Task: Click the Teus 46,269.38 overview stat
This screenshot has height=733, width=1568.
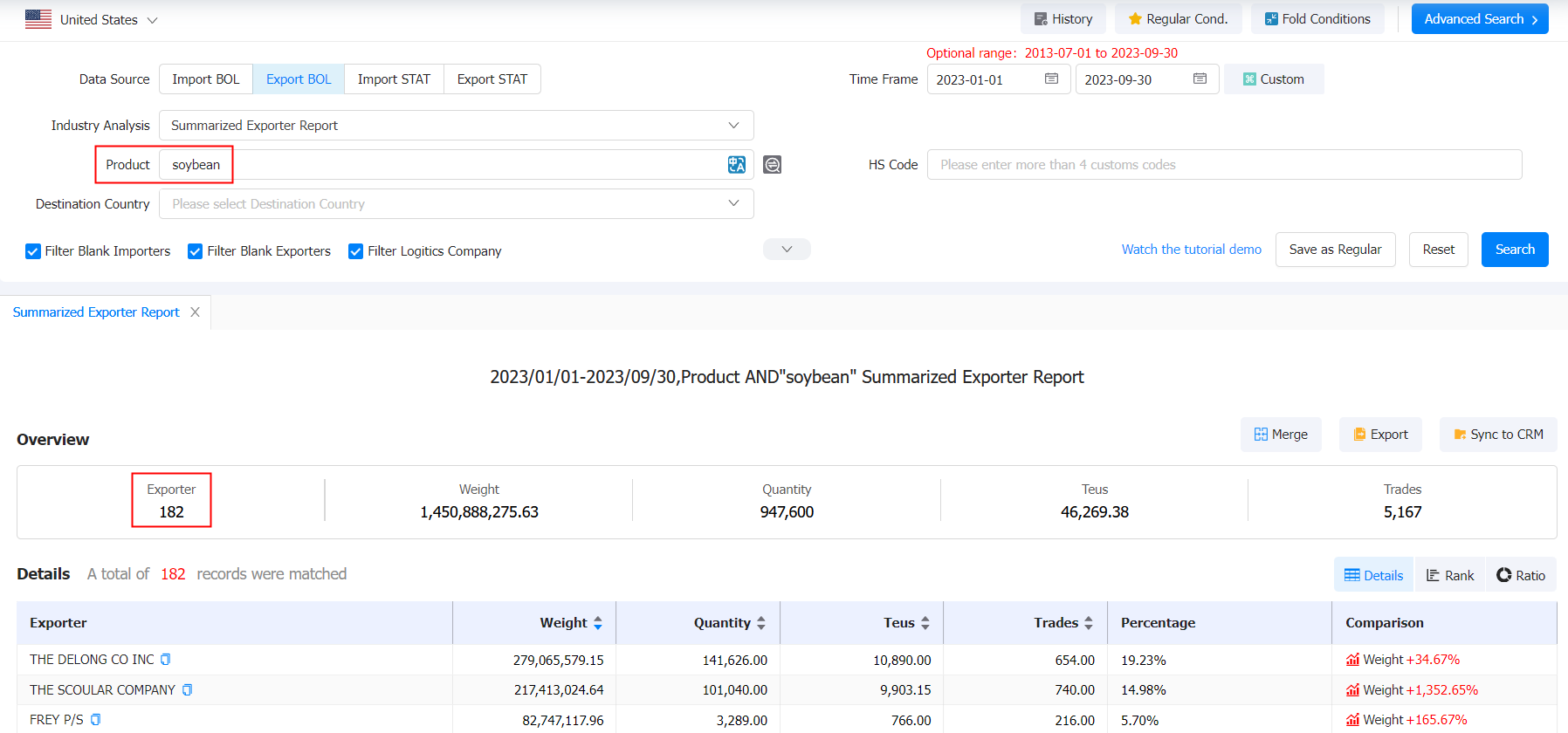Action: point(1095,501)
